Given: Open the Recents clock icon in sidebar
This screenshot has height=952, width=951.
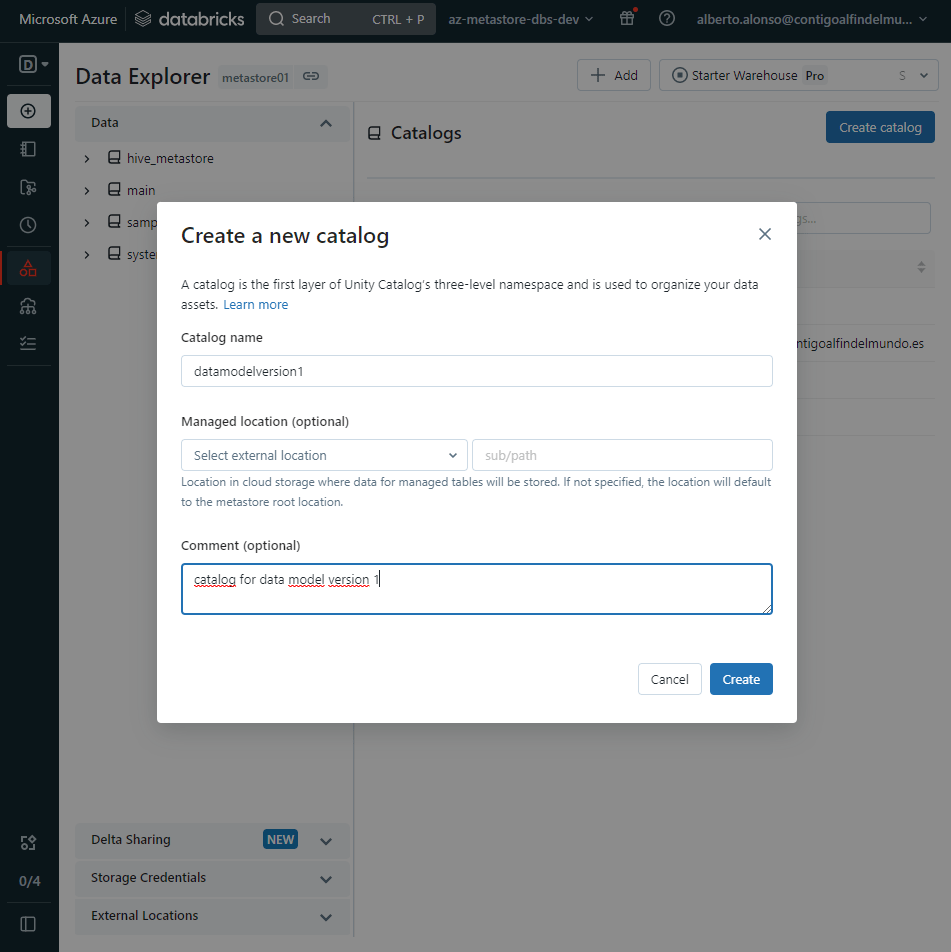Looking at the screenshot, I should (28, 225).
